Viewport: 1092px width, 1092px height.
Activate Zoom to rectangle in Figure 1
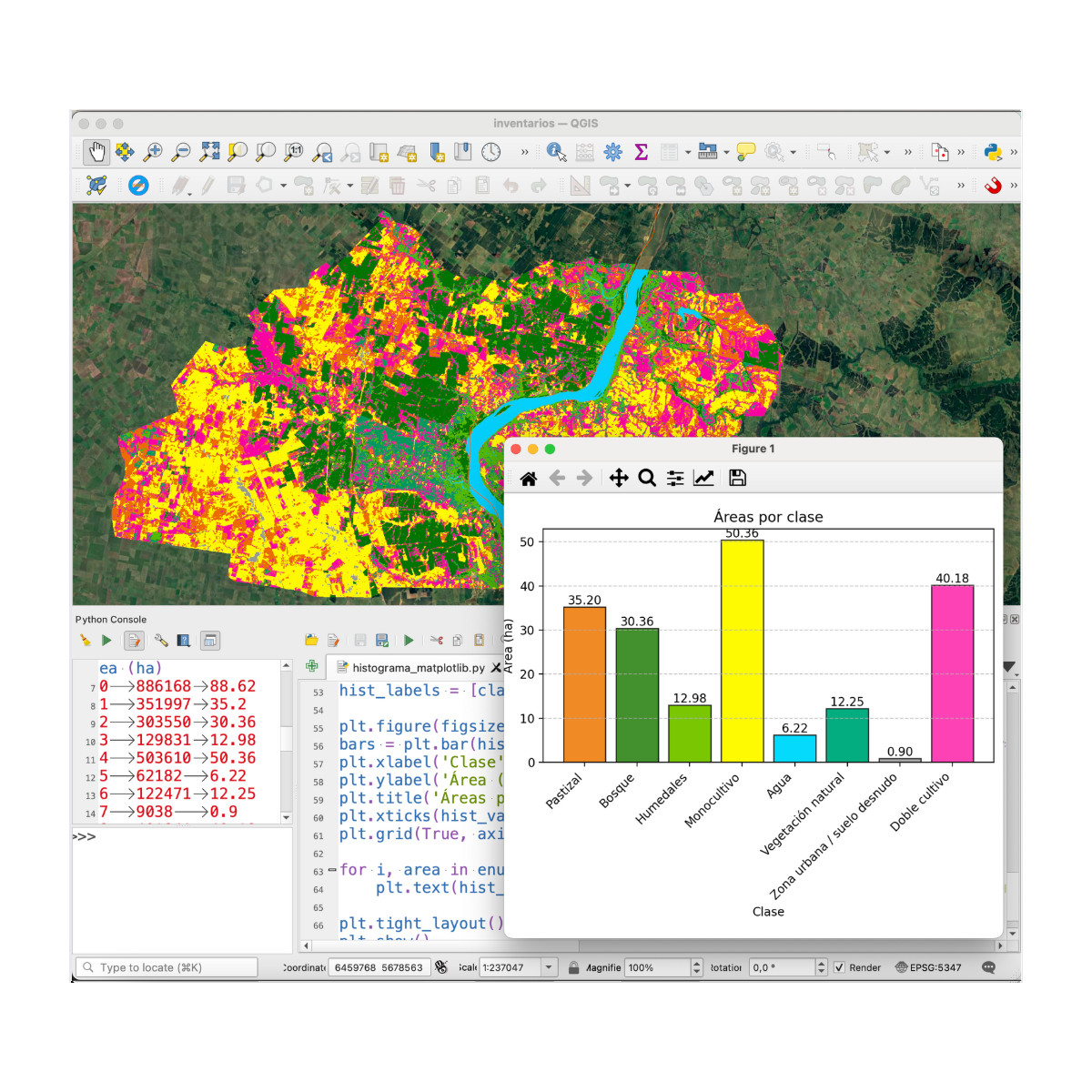pos(647,479)
